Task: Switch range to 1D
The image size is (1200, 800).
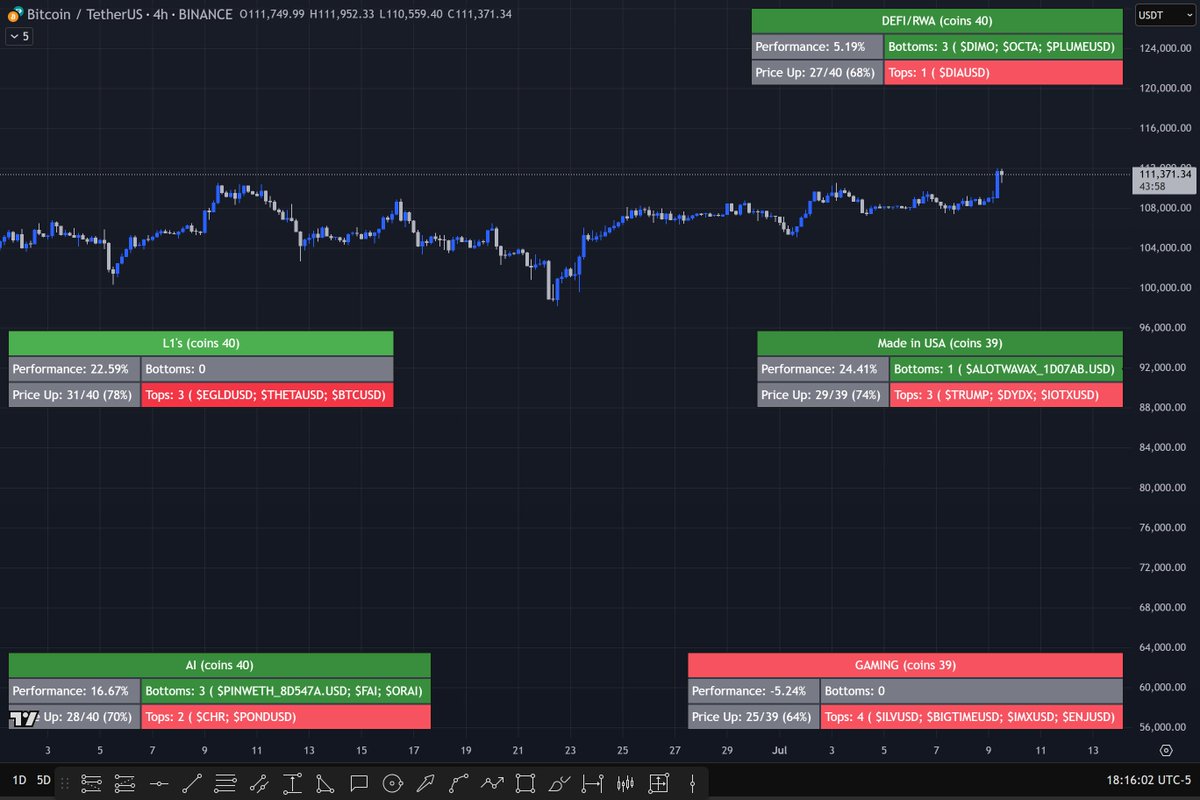Action: 19,780
